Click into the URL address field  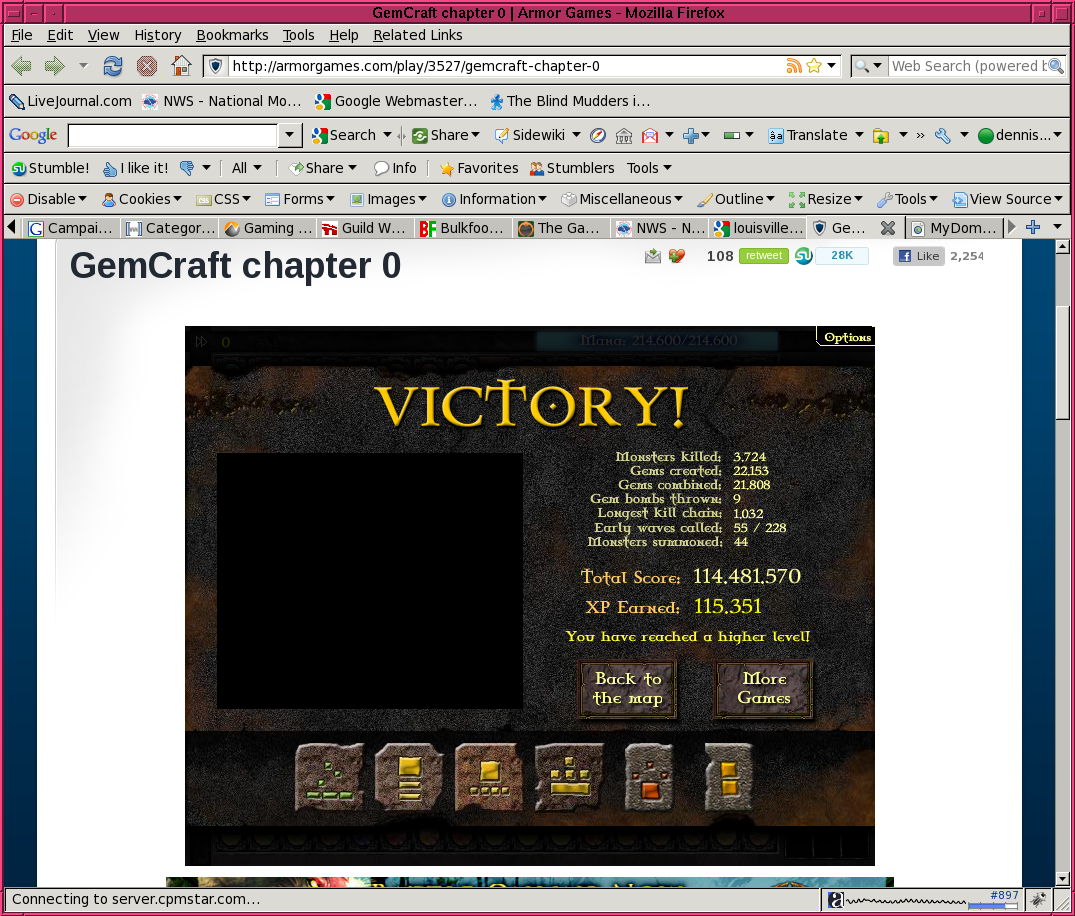(x=500, y=66)
